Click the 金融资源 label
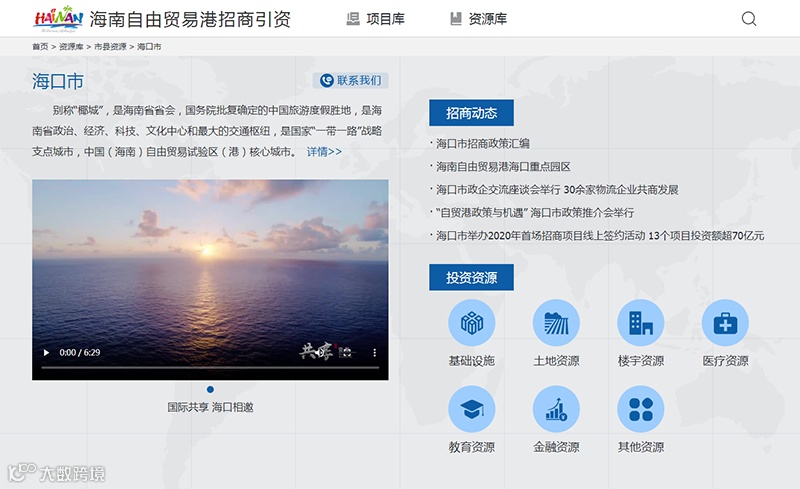Screen dimensions: 800x489 pyautogui.click(x=556, y=447)
